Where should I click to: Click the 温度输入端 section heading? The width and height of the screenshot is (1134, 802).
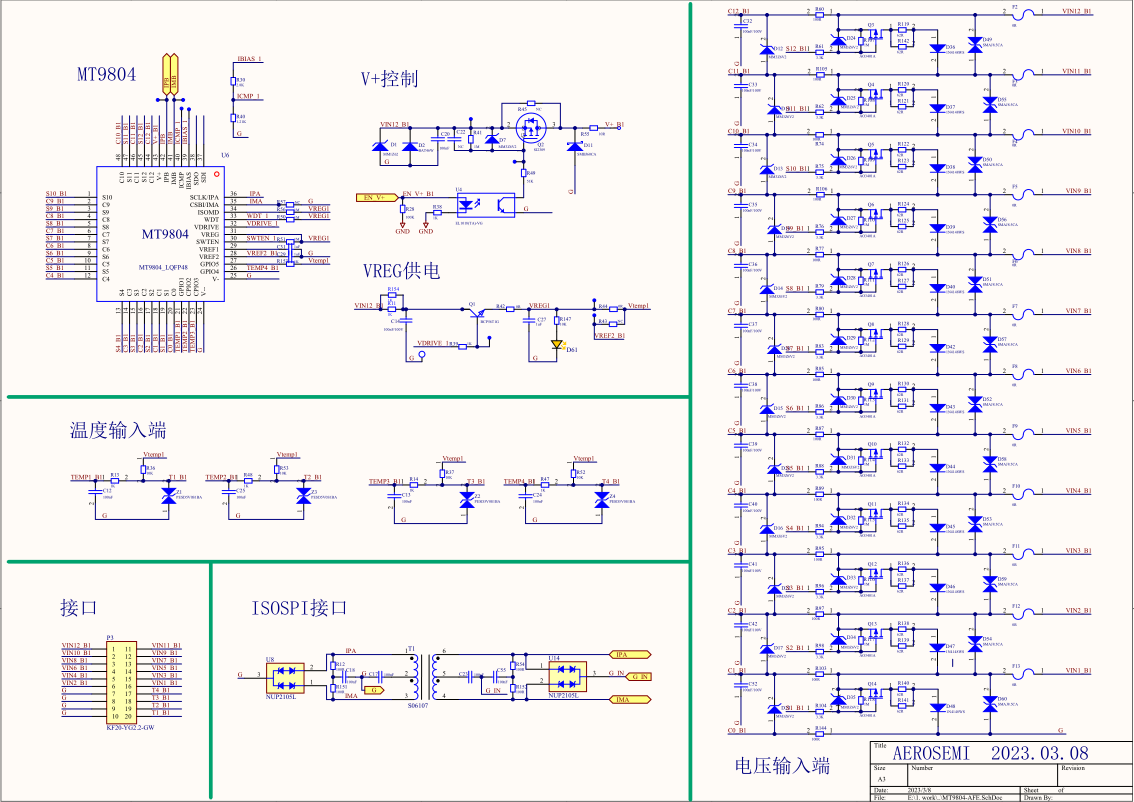click(x=117, y=431)
